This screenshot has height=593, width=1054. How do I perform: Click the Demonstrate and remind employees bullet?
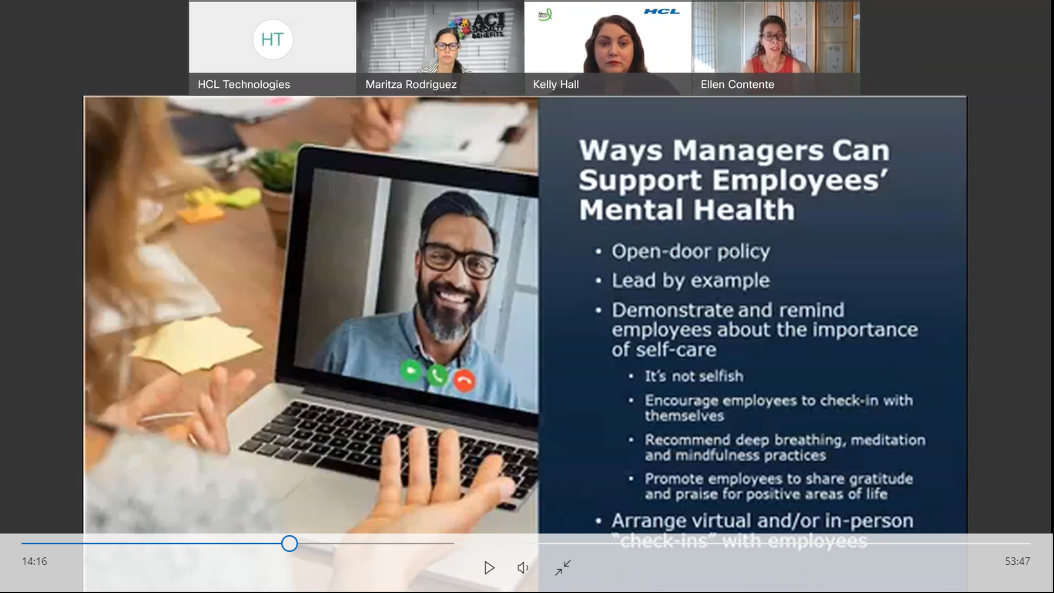pos(764,329)
